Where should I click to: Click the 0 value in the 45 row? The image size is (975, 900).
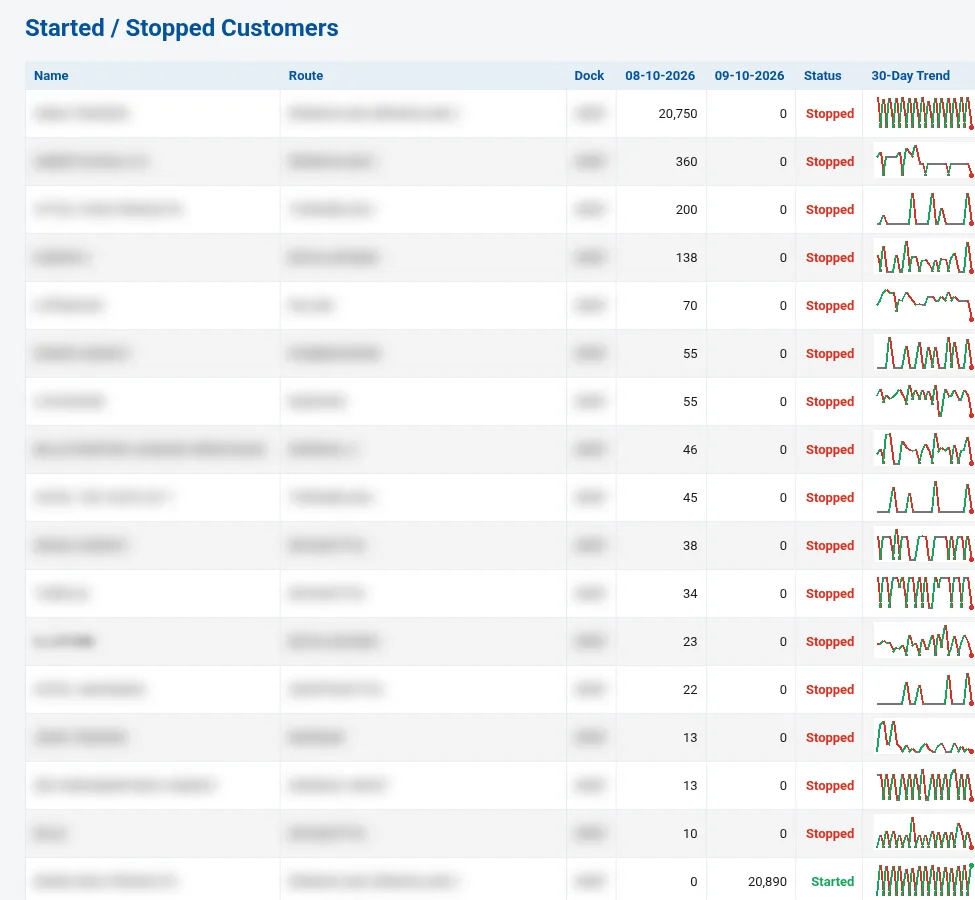click(783, 498)
